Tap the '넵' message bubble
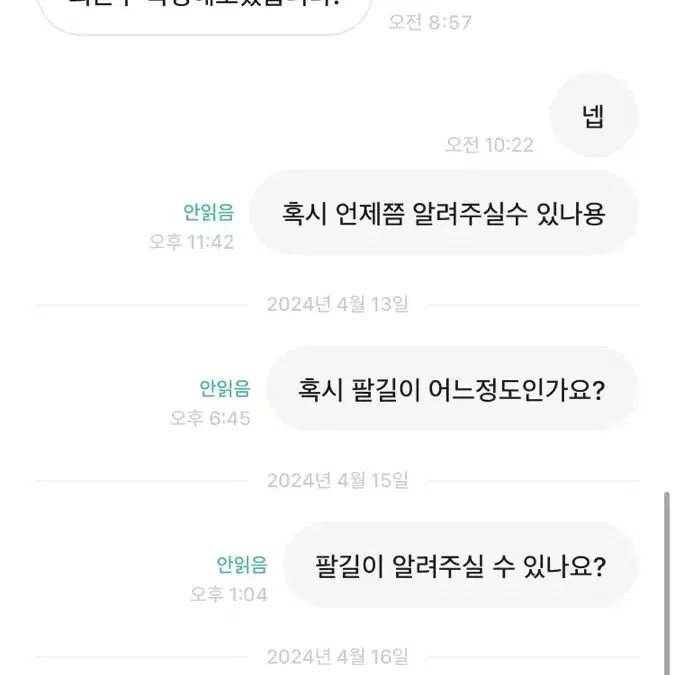The image size is (675, 675). click(x=594, y=115)
